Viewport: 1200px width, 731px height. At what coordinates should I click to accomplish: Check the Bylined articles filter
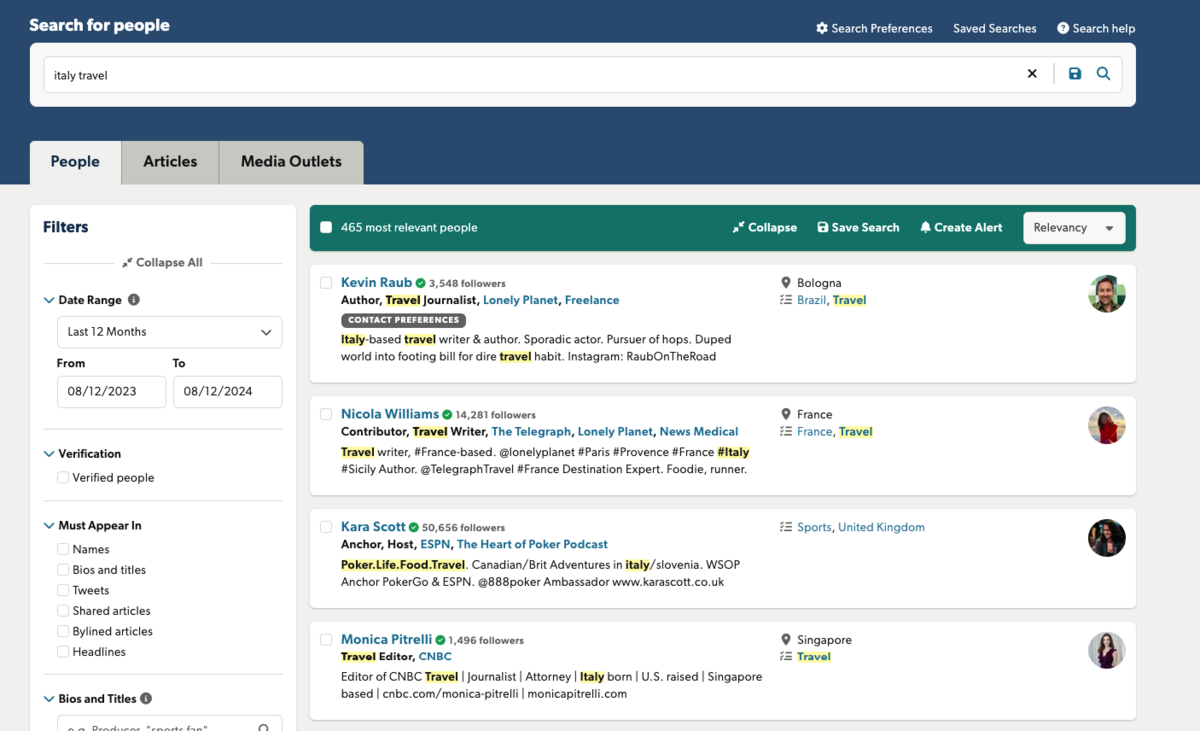pos(63,631)
